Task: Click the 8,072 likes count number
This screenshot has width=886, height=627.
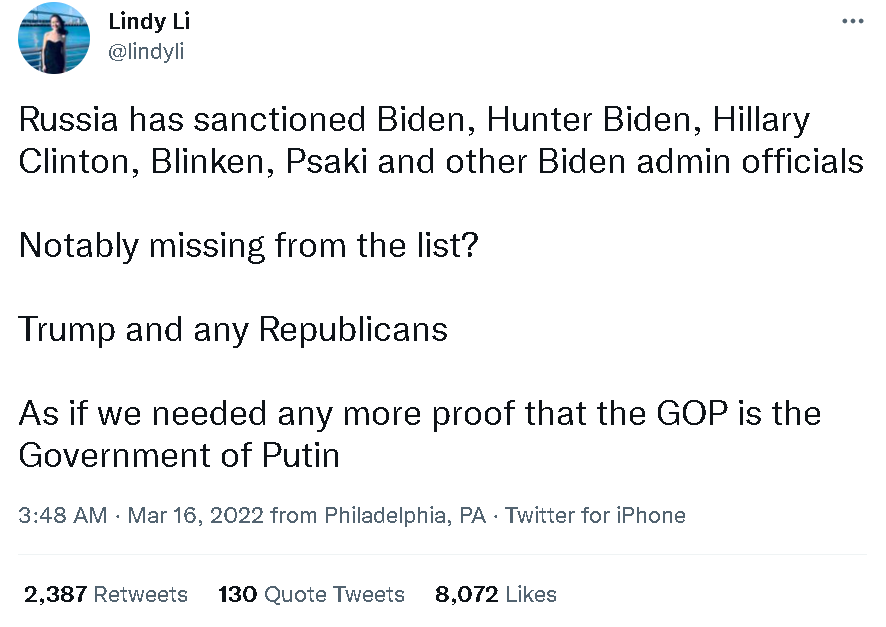Action: pyautogui.click(x=466, y=594)
